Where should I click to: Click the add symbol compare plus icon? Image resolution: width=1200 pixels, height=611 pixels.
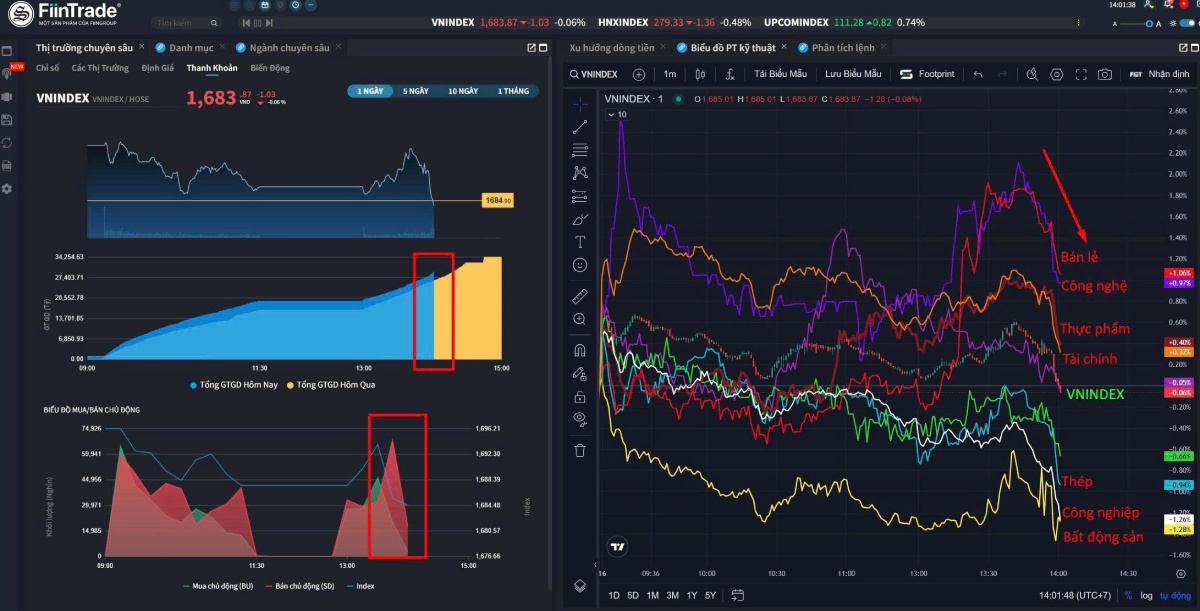click(x=639, y=74)
